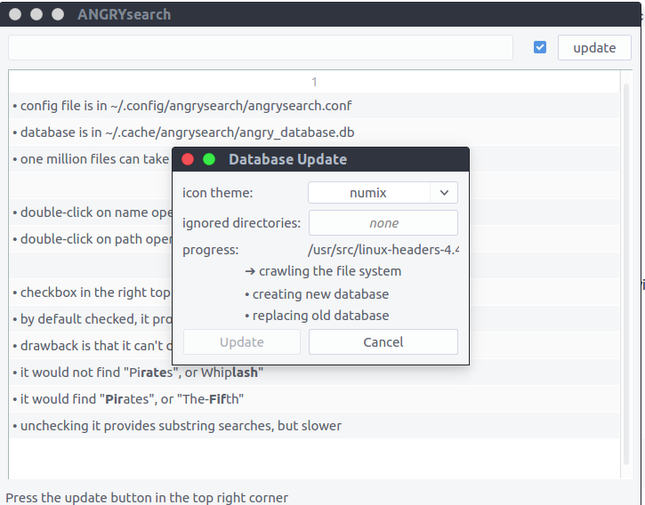Toggle the checkbox beside the update button

click(x=540, y=47)
